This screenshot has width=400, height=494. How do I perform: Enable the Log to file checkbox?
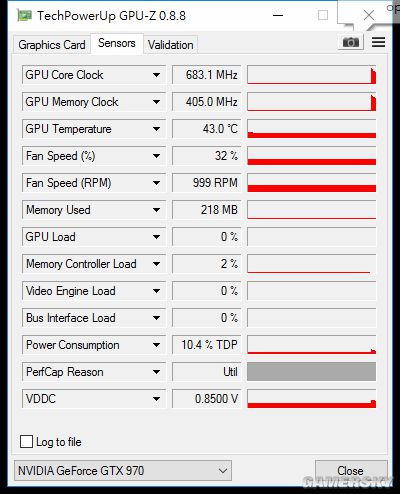click(x=27, y=442)
